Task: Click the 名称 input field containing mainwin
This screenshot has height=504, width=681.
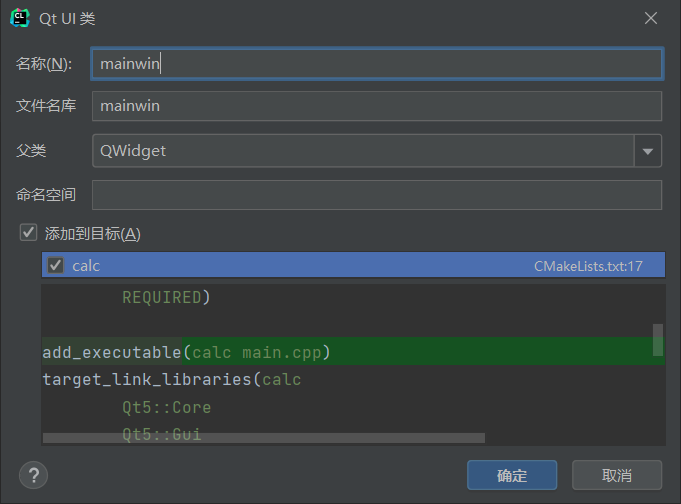Action: coord(377,64)
